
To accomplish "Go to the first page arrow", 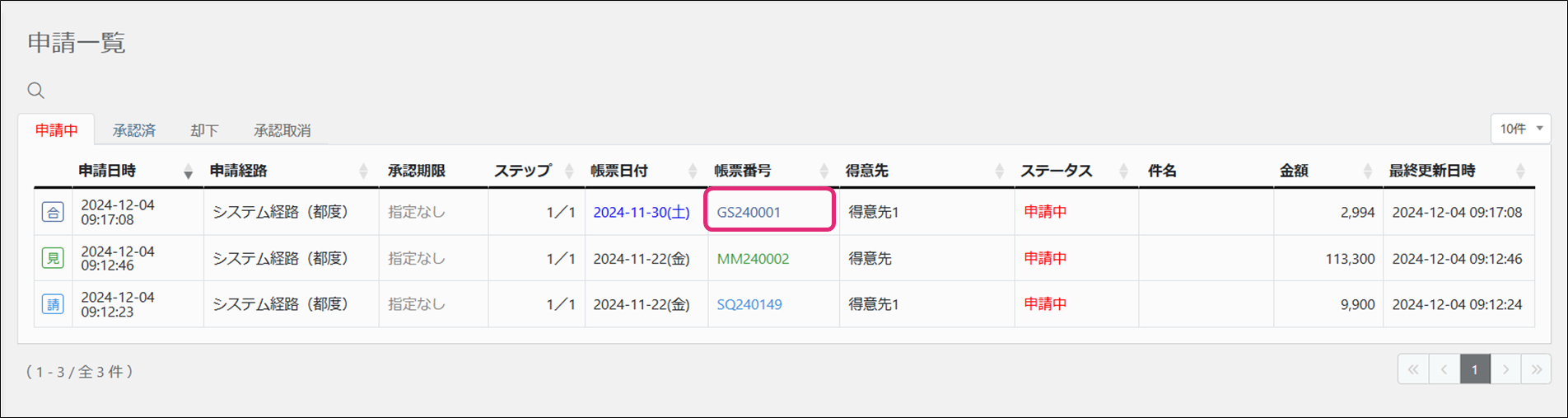I will click(1413, 369).
